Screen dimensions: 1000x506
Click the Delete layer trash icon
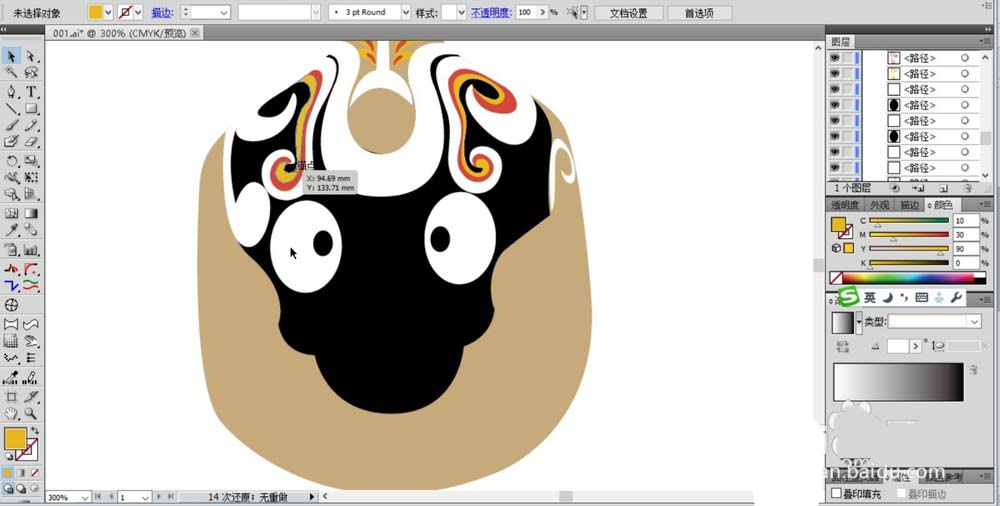(x=969, y=187)
